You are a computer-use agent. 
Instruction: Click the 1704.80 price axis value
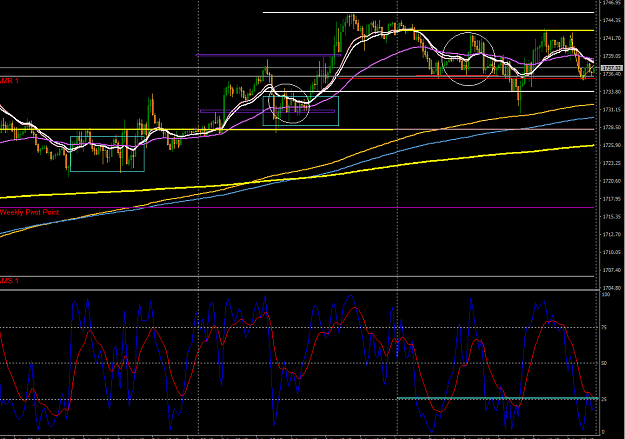pos(612,288)
